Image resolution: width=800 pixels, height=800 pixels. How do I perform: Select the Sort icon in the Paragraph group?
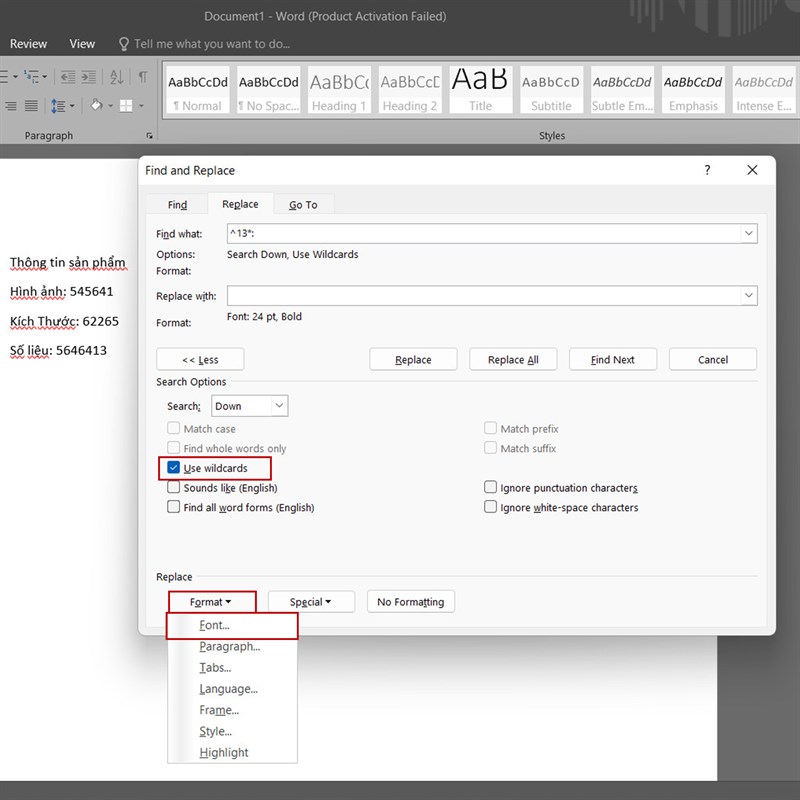(x=118, y=77)
